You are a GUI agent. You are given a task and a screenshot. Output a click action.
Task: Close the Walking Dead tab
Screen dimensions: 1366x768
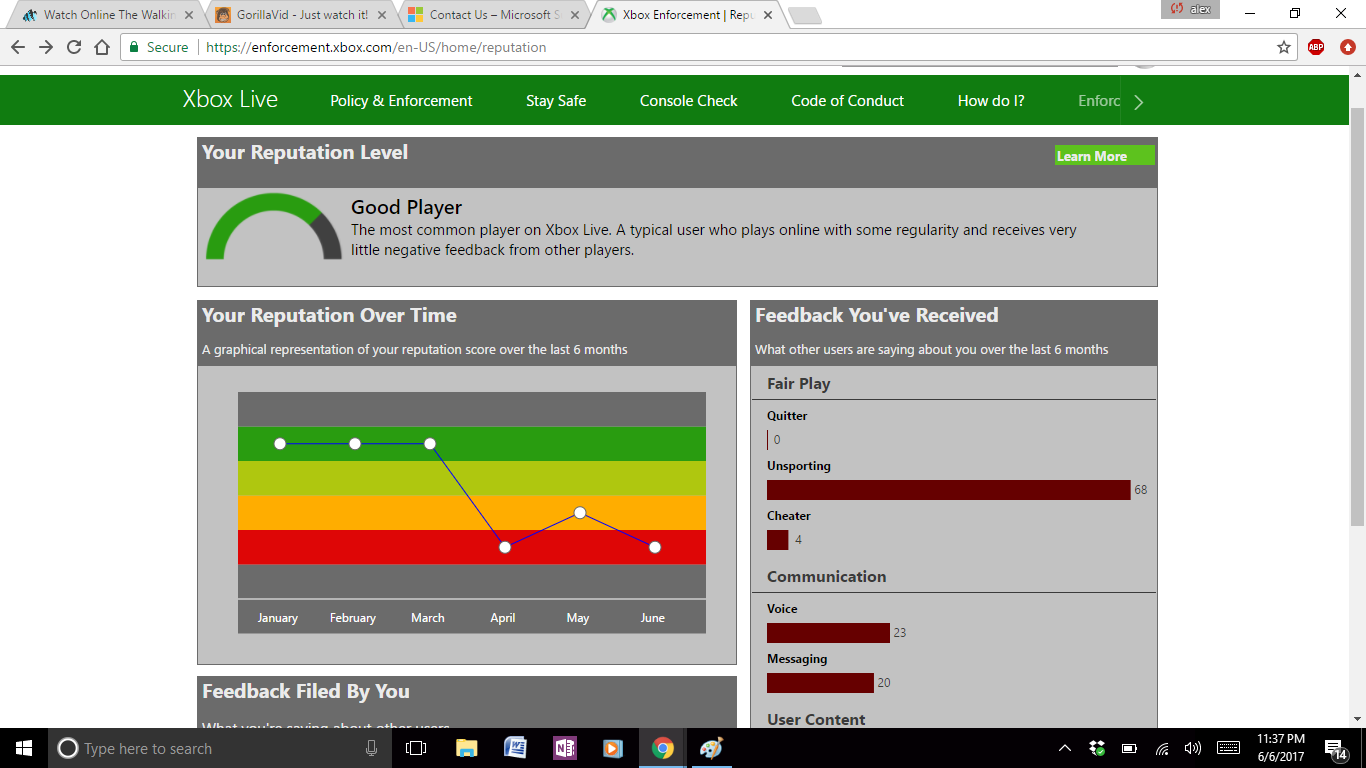[189, 15]
